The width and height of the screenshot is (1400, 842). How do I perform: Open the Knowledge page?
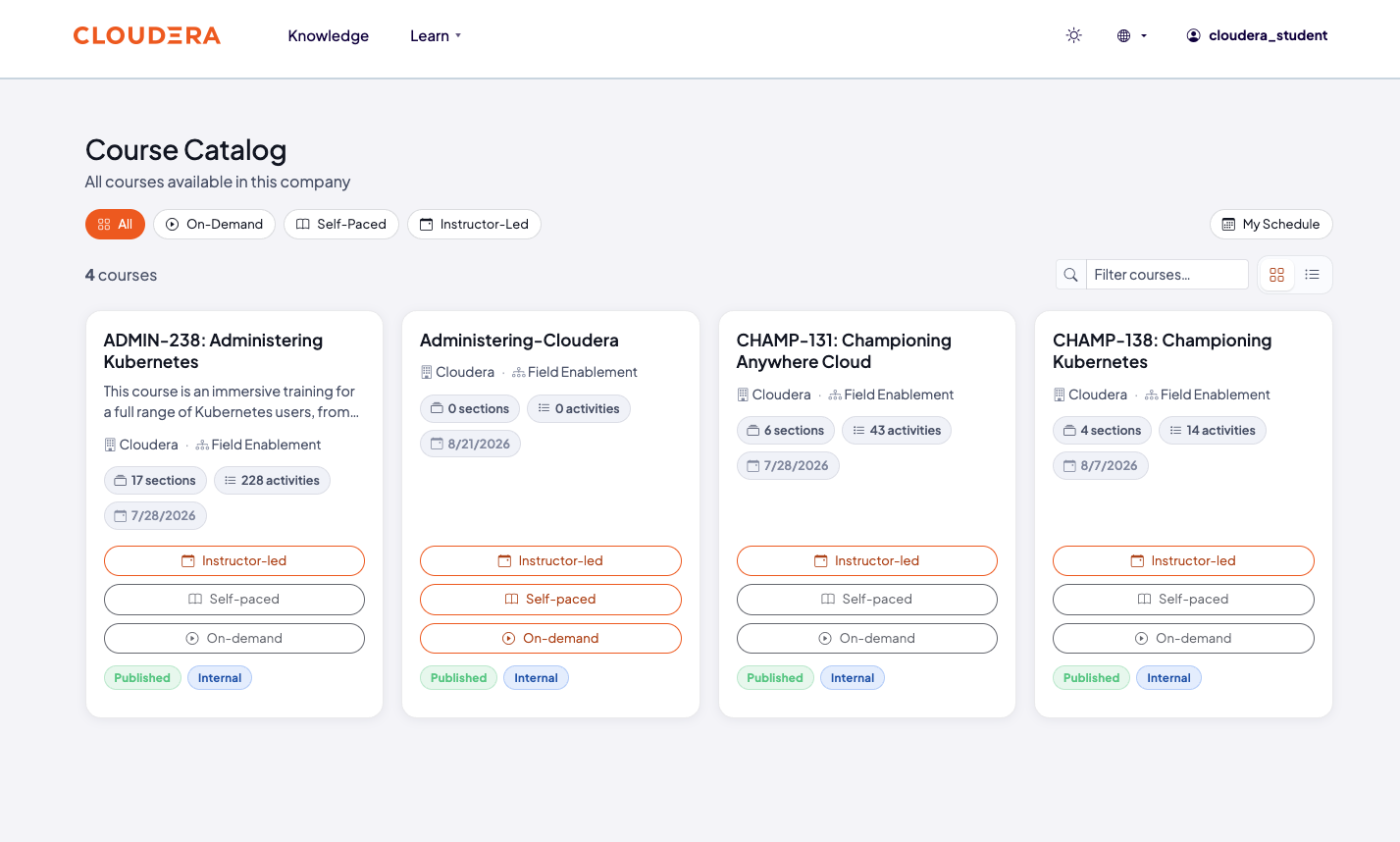click(x=329, y=35)
